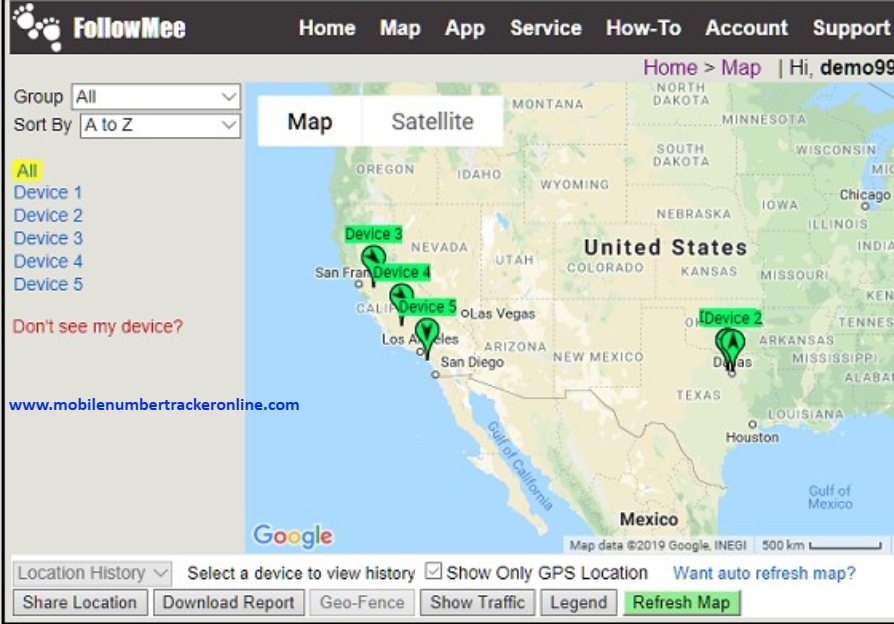Click the Google logo on map
894x624 pixels.
[292, 536]
